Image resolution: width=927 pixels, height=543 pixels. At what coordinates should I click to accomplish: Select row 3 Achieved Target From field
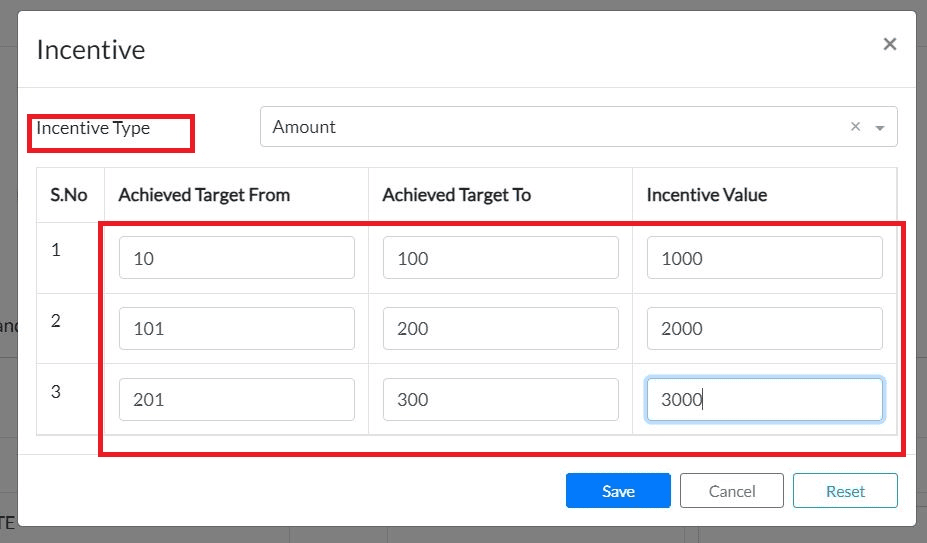click(x=236, y=399)
